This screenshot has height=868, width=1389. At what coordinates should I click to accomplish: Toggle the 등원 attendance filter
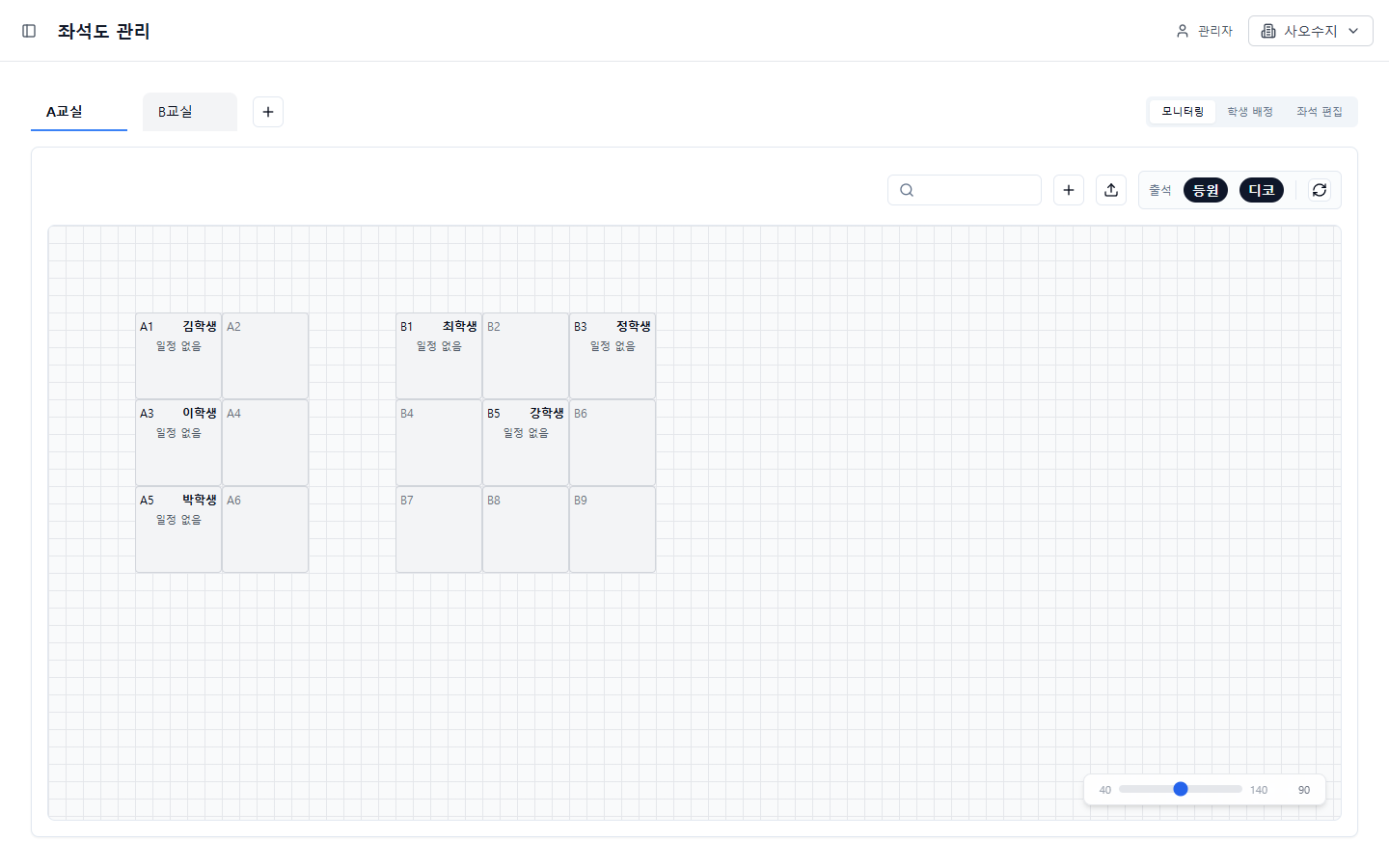tap(1206, 190)
